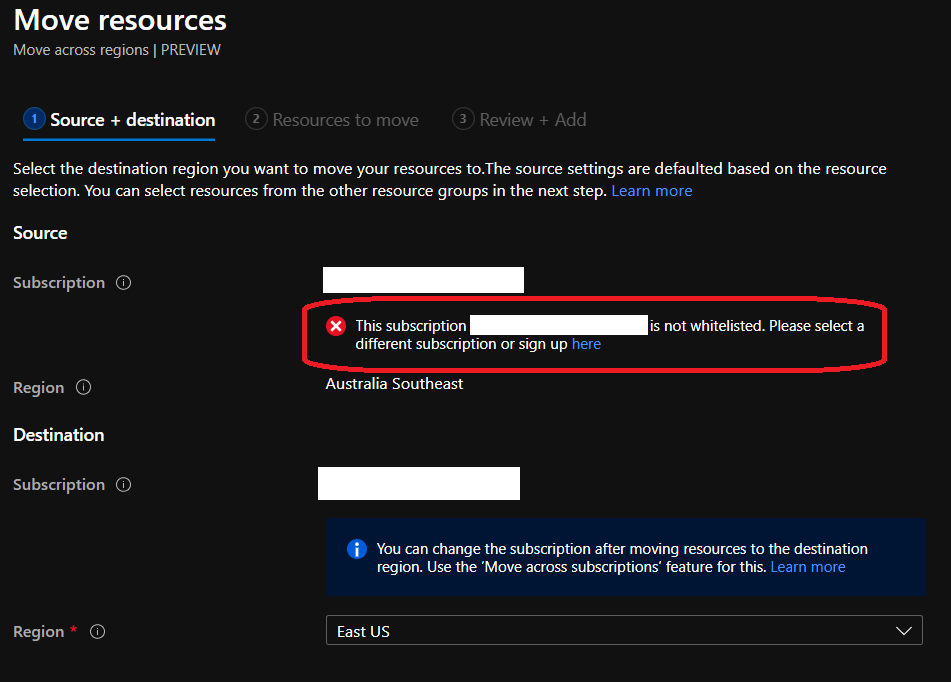951x682 pixels.
Task: Click the red error icon in the whitelist message
Action: click(336, 326)
